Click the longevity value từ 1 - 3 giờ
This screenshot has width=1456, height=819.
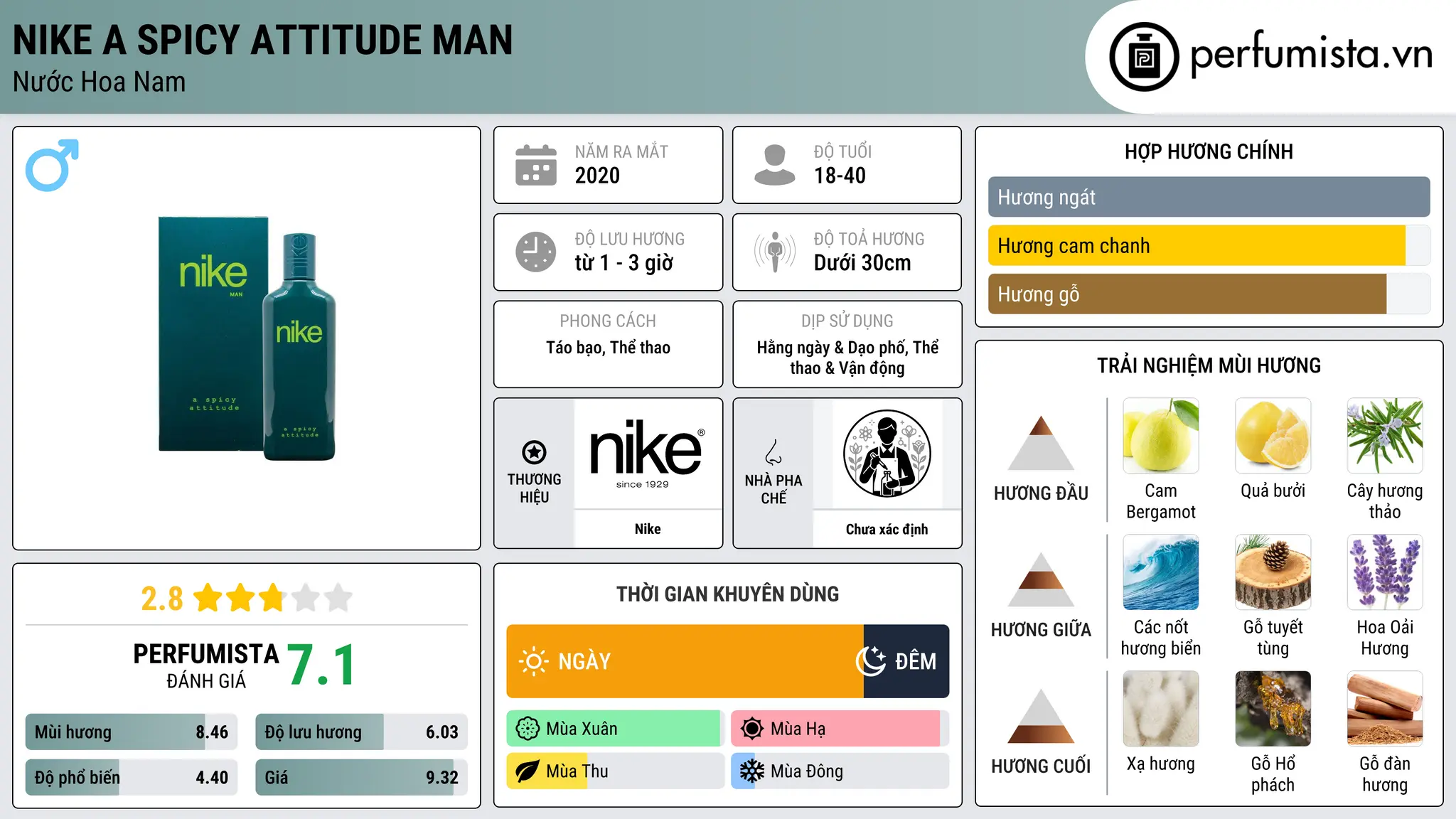click(x=623, y=263)
